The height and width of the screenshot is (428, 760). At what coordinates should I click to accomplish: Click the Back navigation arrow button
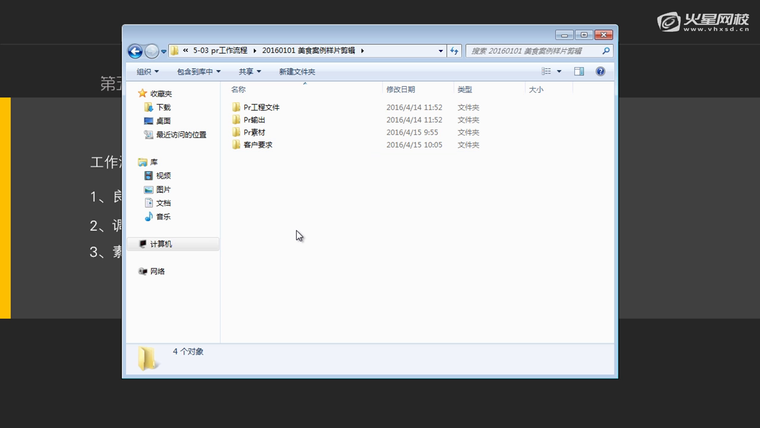coord(135,51)
